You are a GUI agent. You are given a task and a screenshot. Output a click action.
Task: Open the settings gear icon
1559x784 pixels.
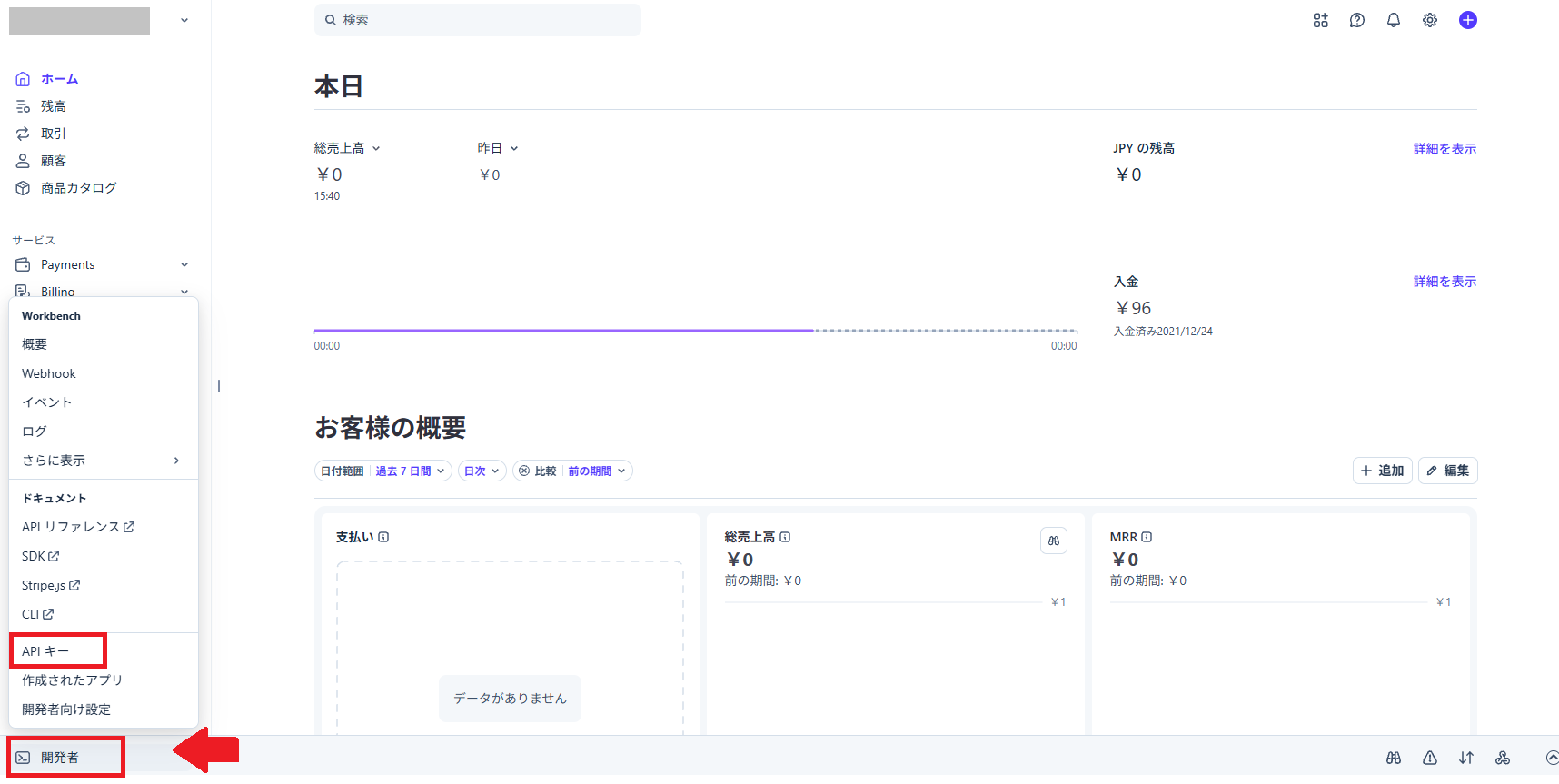click(x=1429, y=20)
